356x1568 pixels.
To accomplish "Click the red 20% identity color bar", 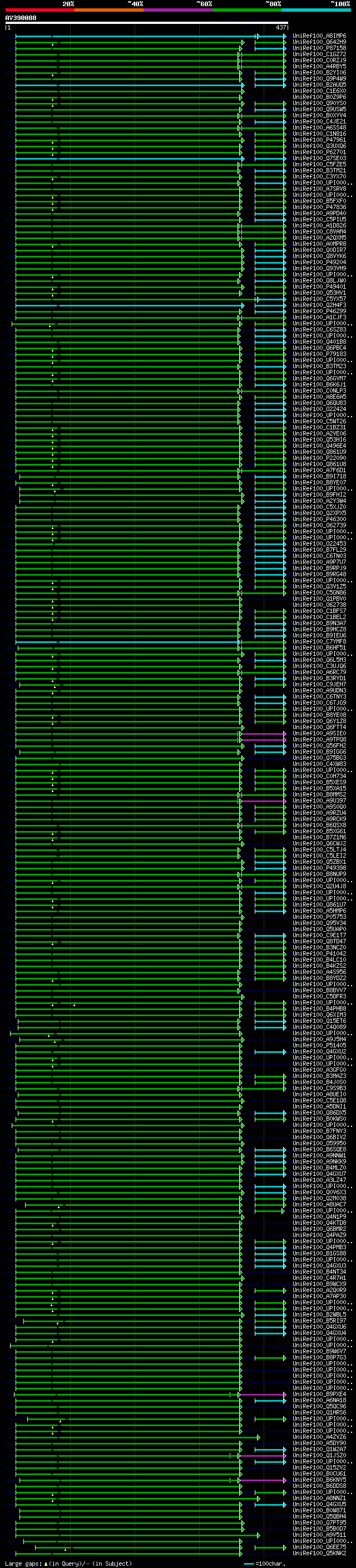I will (39, 10).
